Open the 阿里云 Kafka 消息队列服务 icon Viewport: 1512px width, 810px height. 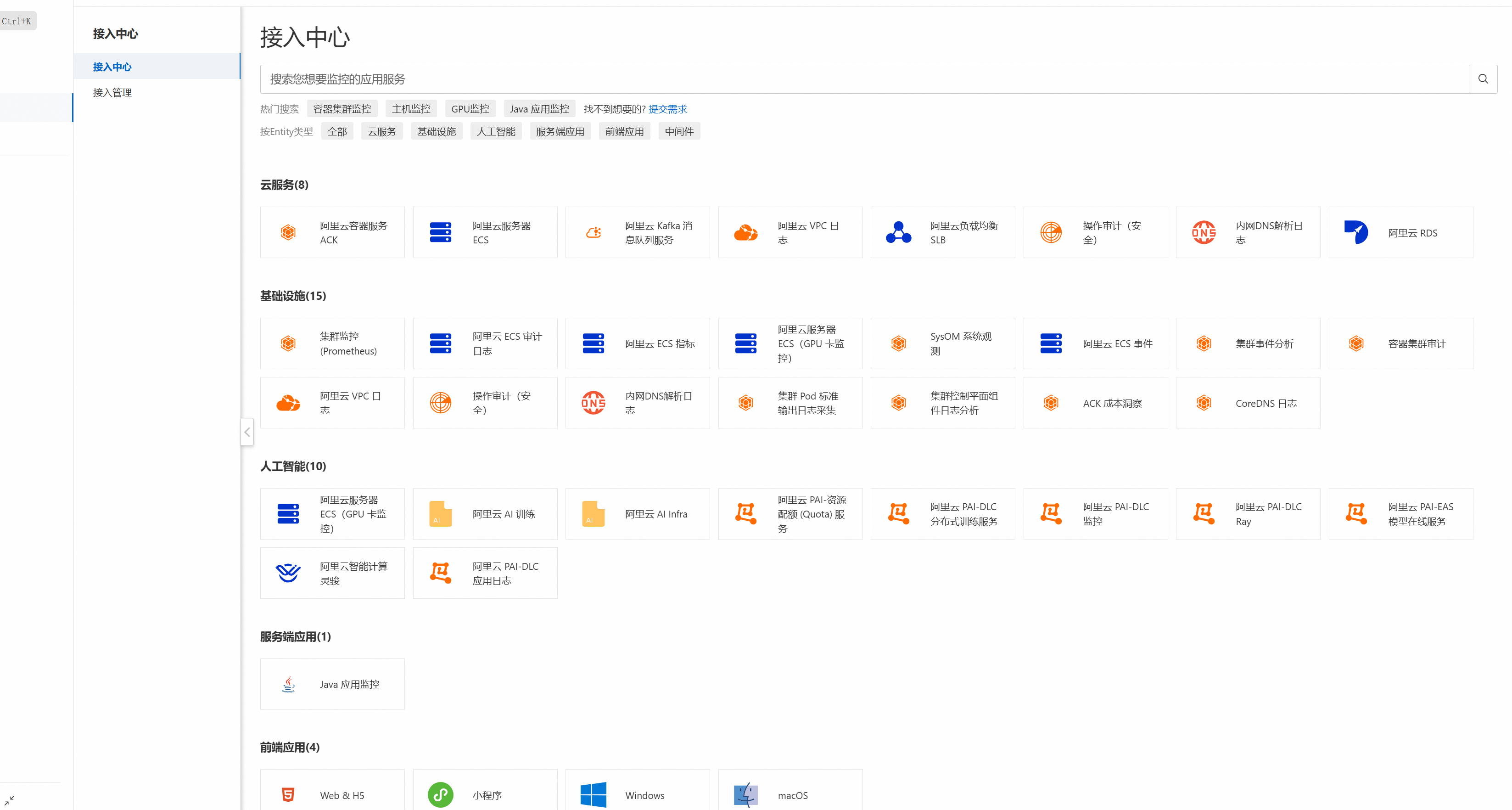click(x=594, y=232)
